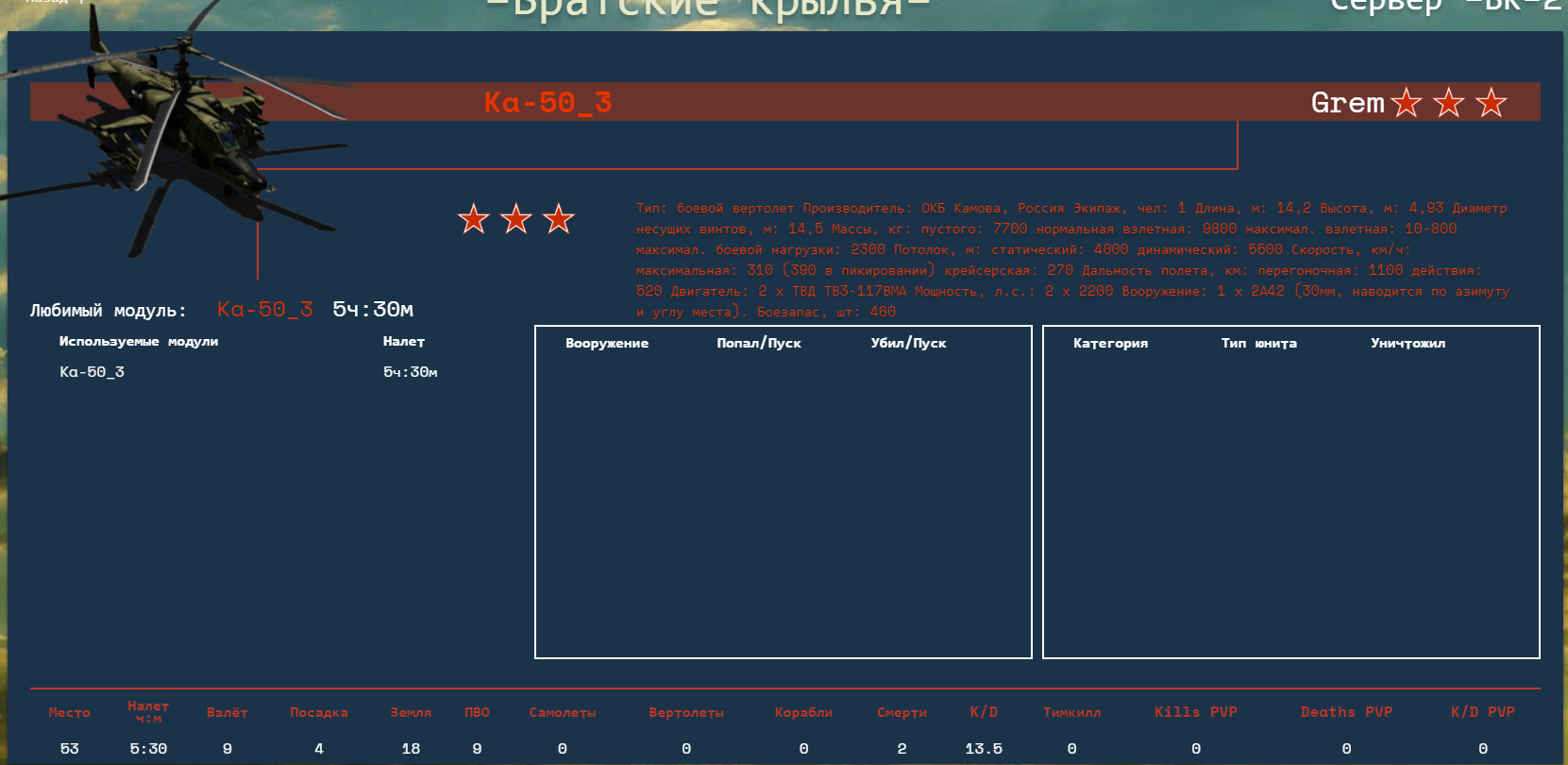Click the Сервер -БК-2 heading

coord(1445,6)
